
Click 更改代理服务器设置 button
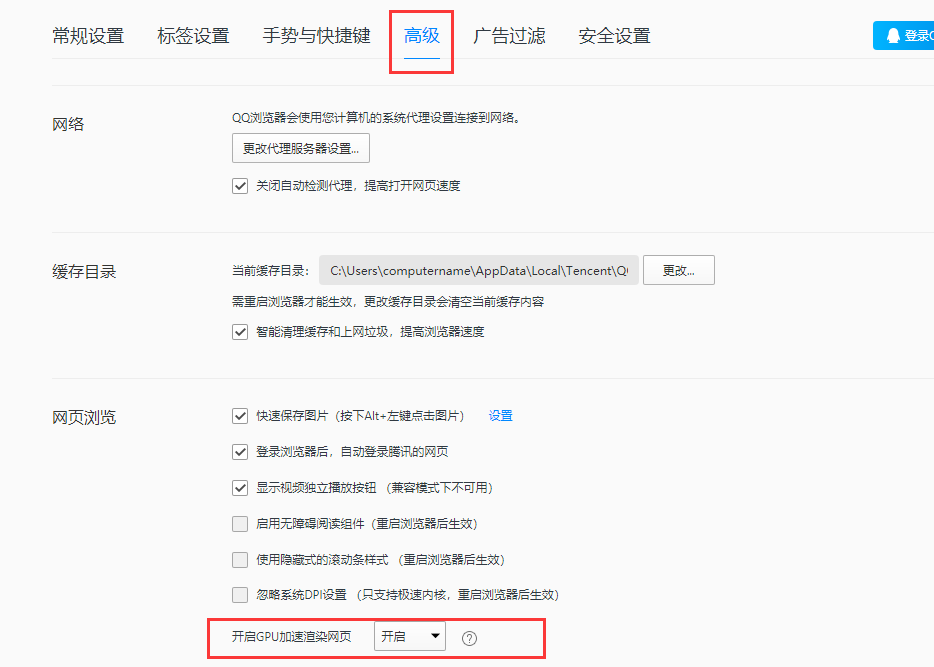(x=301, y=149)
